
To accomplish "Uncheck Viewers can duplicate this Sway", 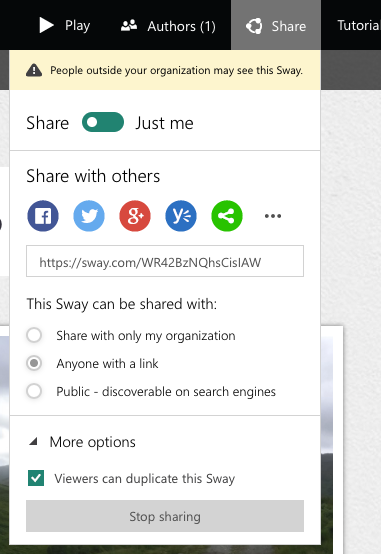I will tap(36, 478).
